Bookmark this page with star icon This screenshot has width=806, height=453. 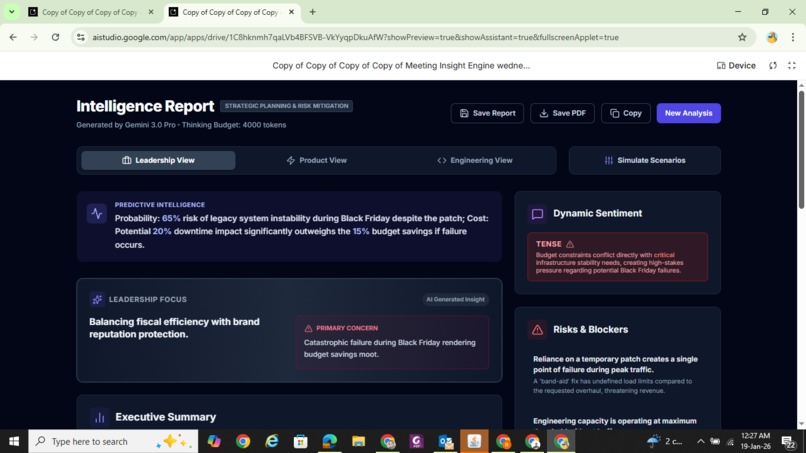point(742,37)
